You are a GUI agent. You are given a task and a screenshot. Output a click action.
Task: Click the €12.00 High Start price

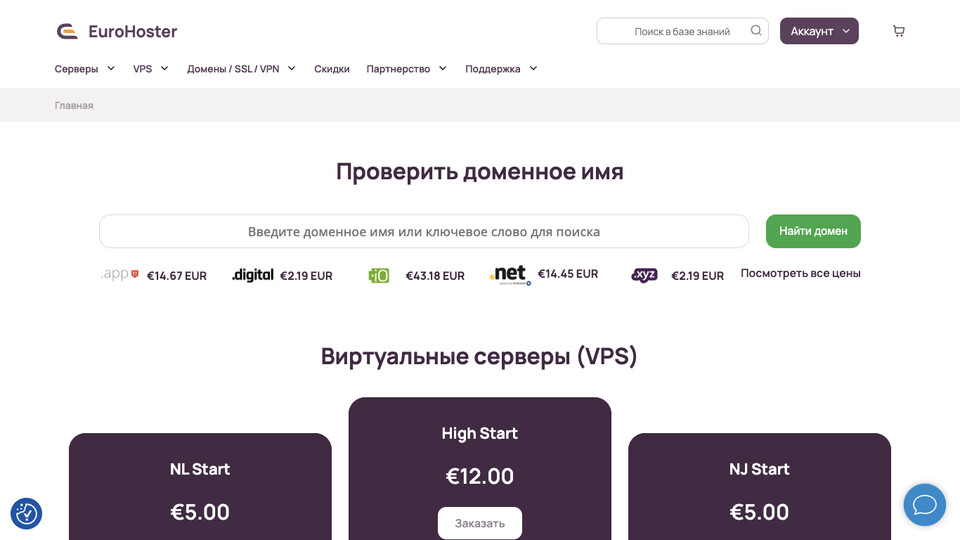(x=480, y=476)
